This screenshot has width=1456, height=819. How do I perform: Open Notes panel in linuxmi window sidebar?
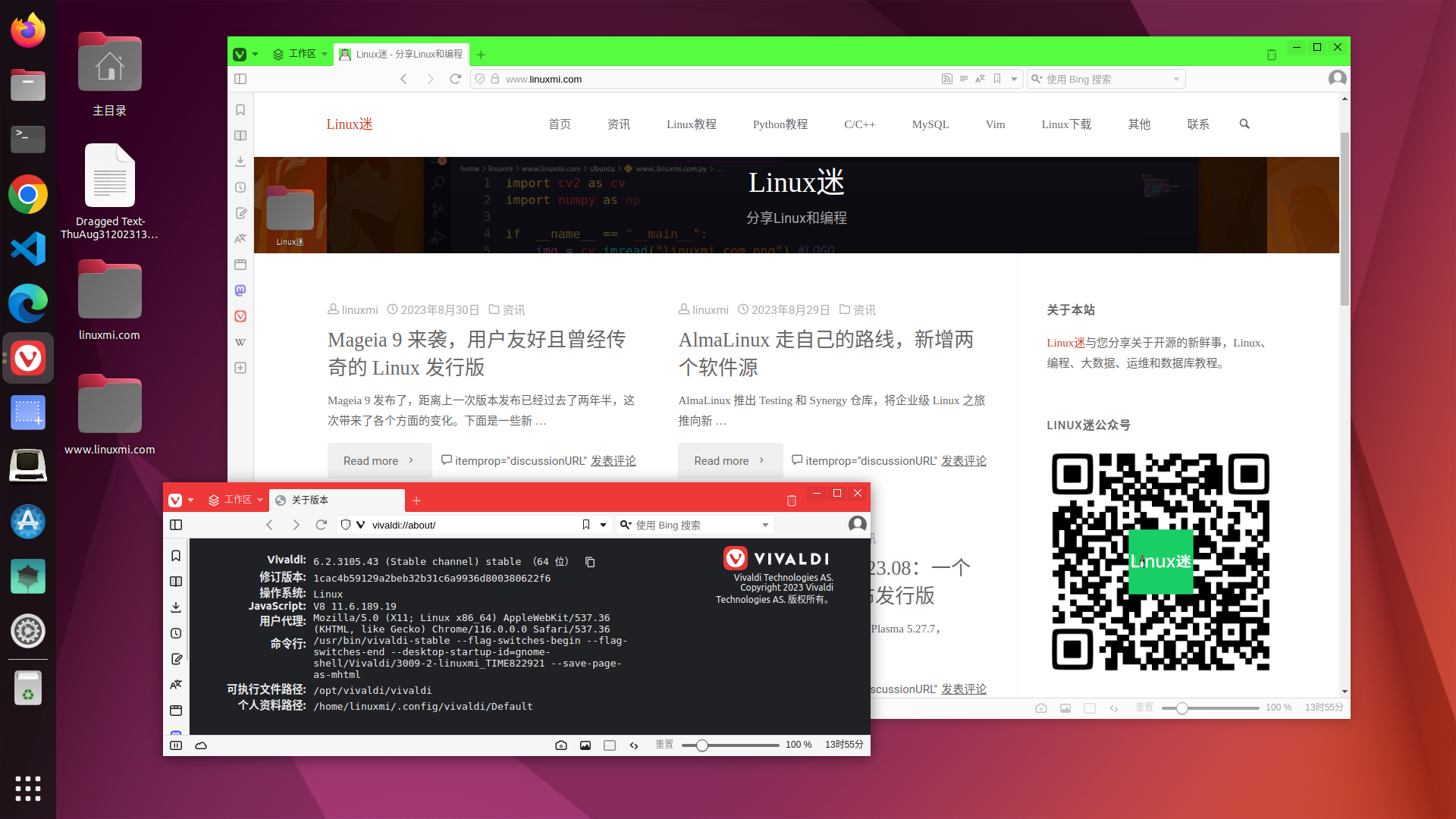240,213
